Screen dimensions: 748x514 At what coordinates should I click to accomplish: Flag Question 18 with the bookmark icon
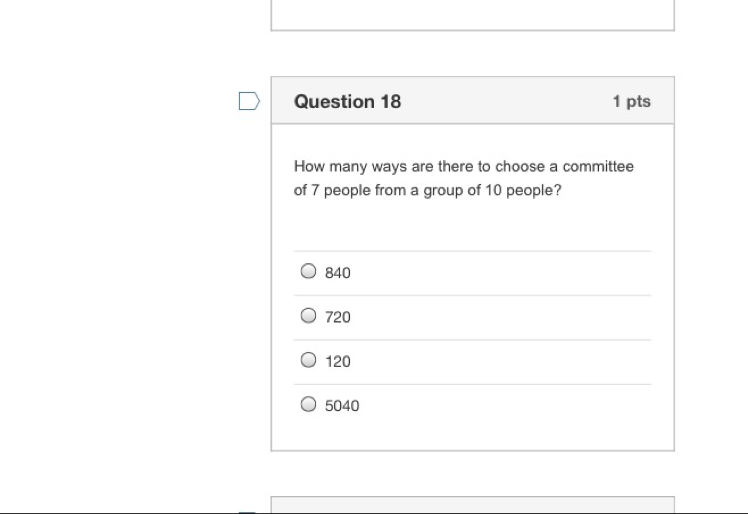tap(249, 101)
